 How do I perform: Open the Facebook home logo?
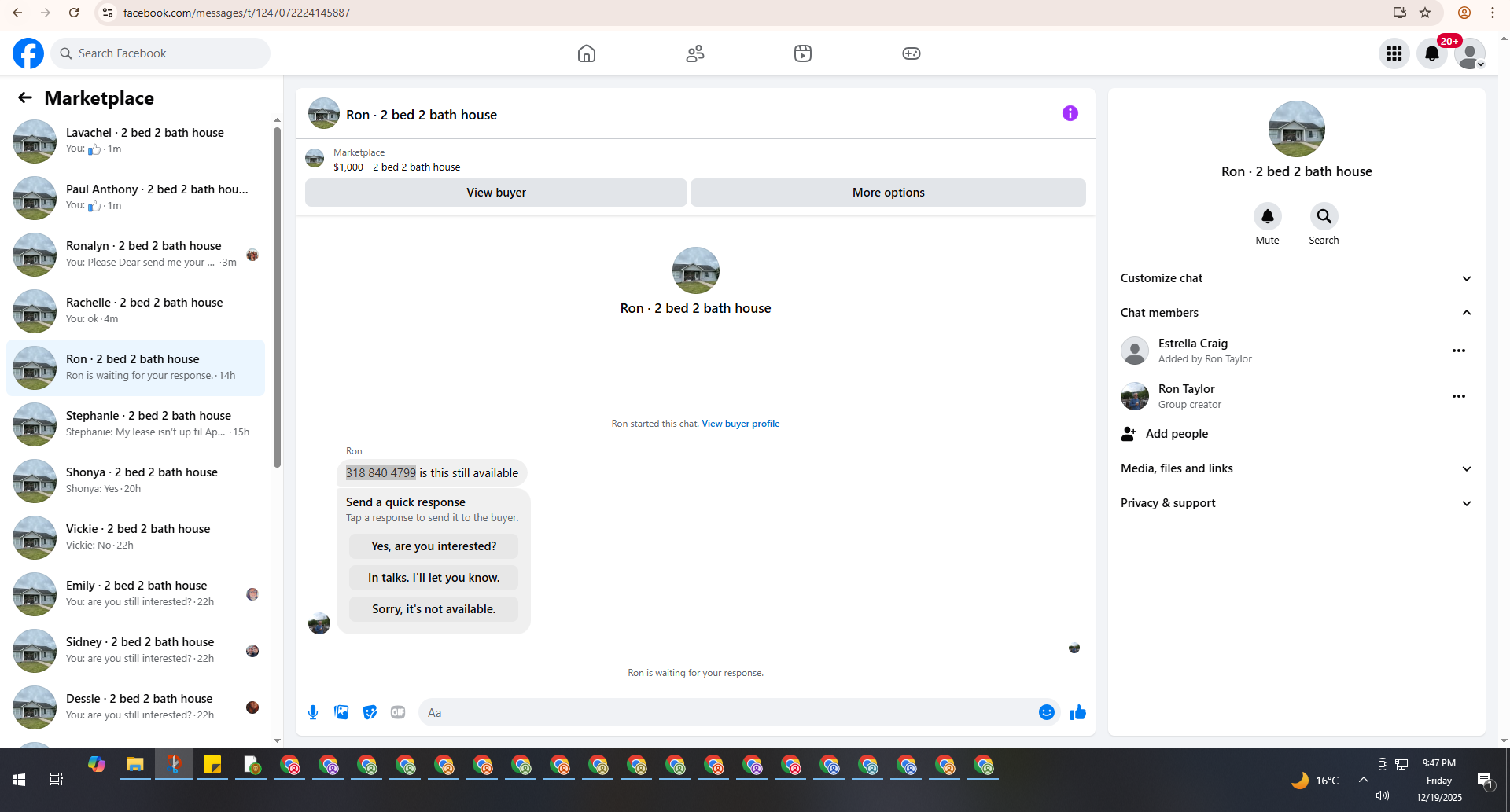(x=28, y=53)
